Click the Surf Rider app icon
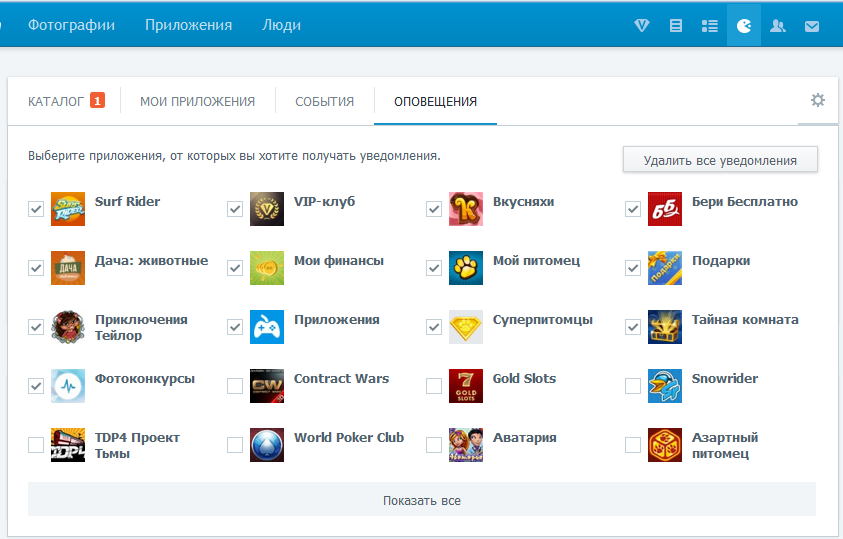This screenshot has height=539, width=843. tap(68, 209)
